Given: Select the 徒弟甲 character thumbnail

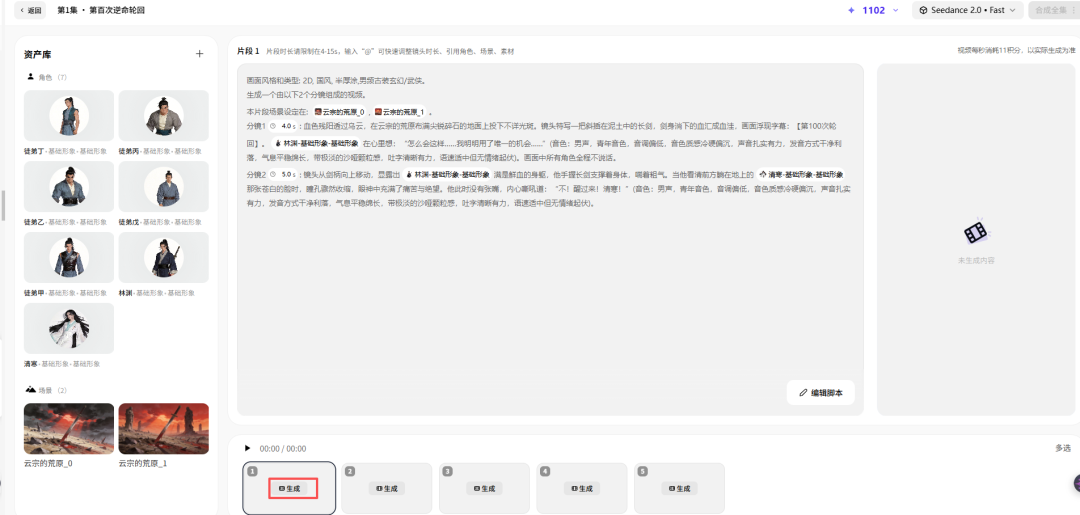Looking at the screenshot, I should tap(69, 258).
